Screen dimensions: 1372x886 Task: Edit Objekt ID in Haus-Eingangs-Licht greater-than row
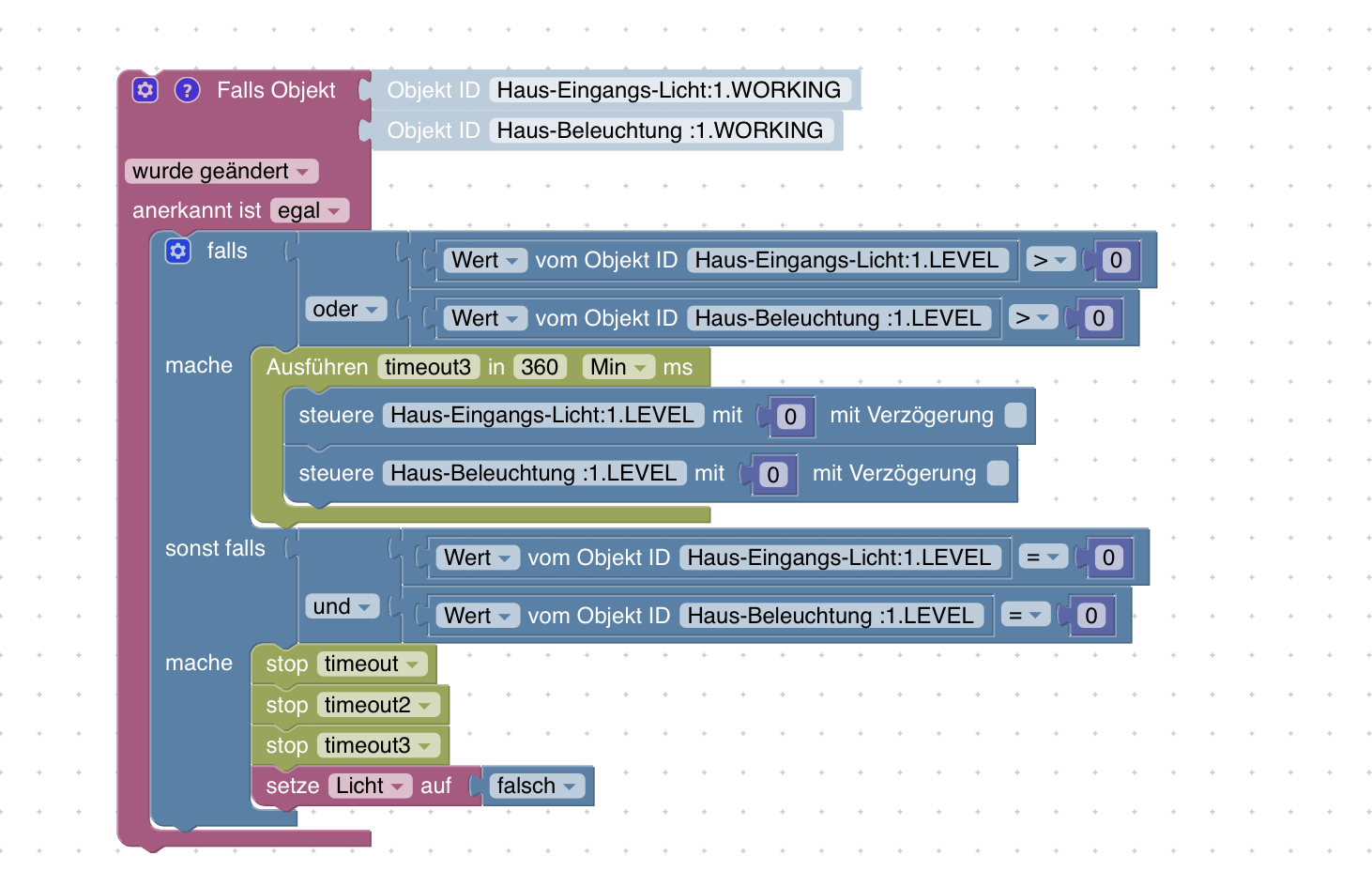pos(847,260)
